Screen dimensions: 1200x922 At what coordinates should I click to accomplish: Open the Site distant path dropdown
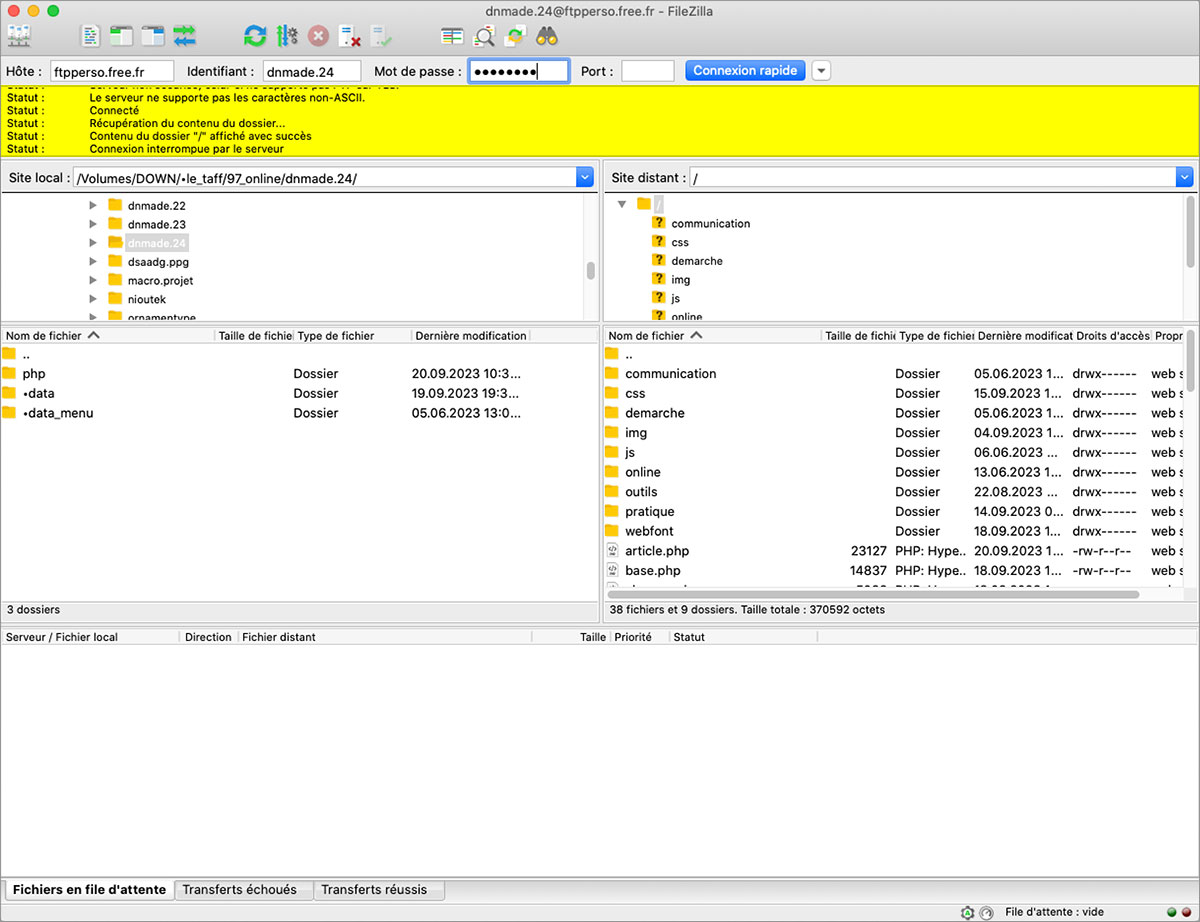click(1185, 178)
